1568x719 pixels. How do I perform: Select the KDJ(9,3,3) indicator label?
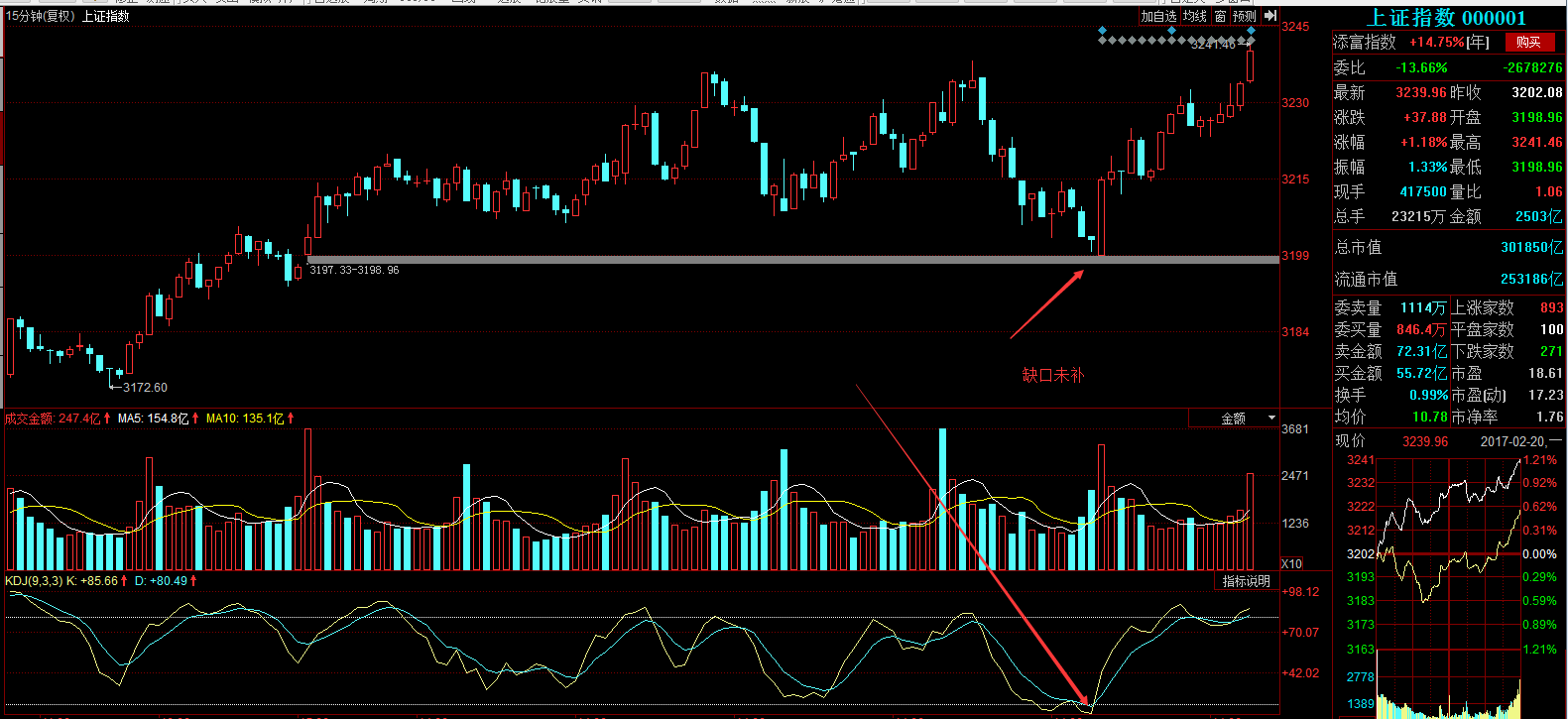click(34, 581)
